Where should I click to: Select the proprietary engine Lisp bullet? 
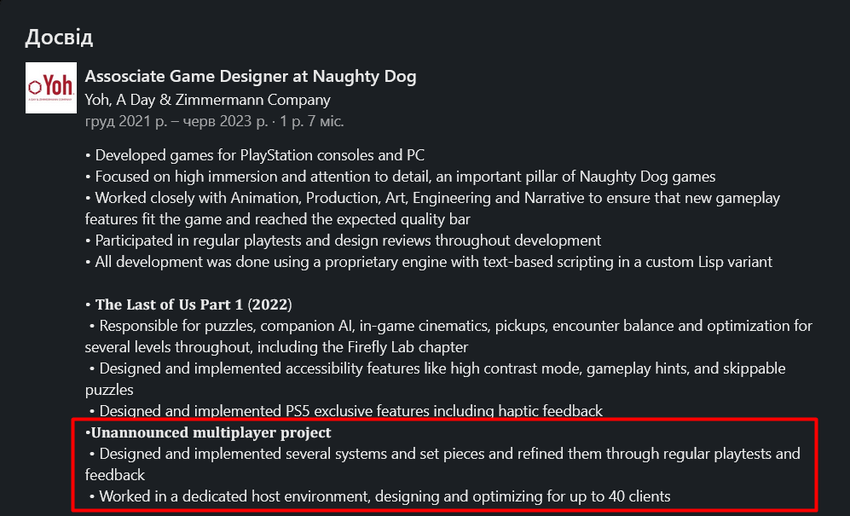(430, 262)
